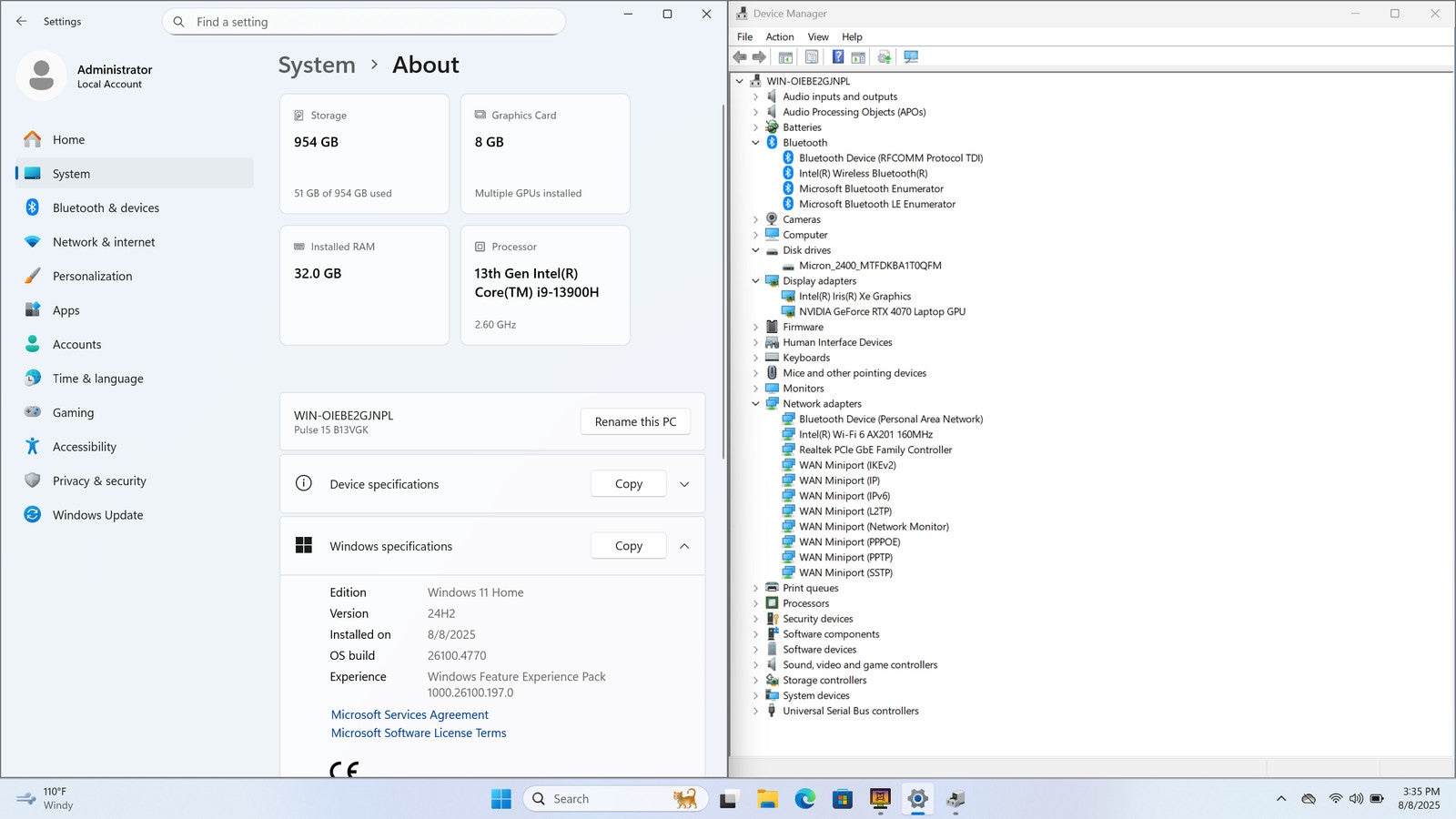Expand the Device specifications section chevron
The height and width of the screenshot is (819, 1456).
coord(684,484)
